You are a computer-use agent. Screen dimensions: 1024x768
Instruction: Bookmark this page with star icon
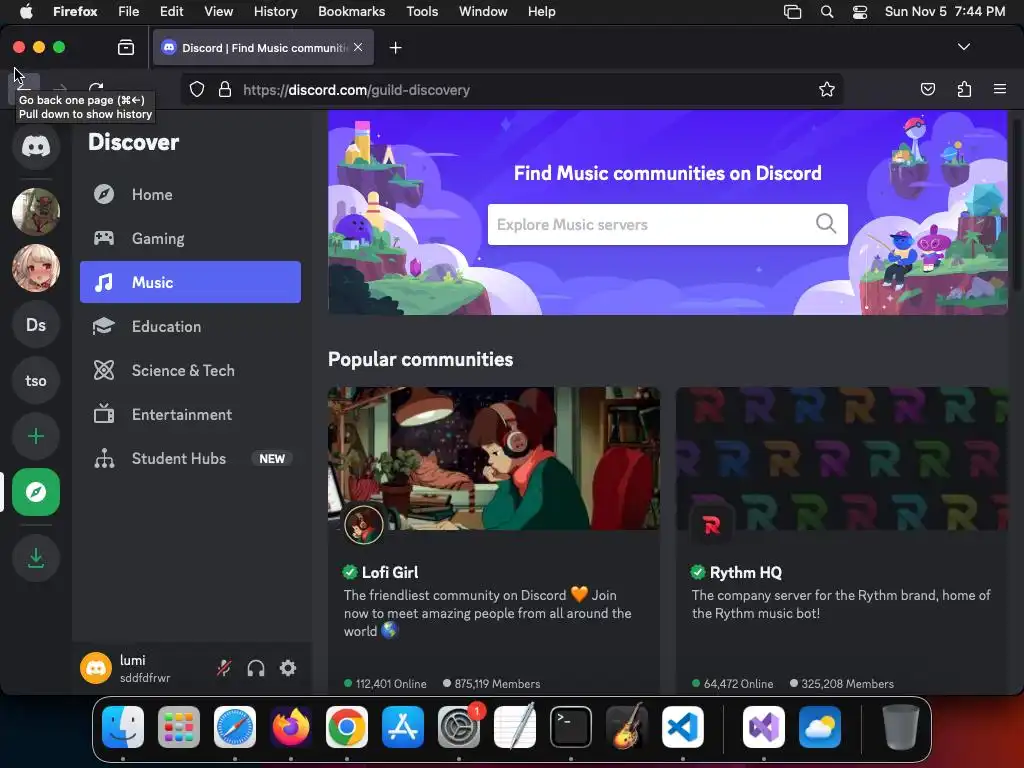[x=827, y=89]
